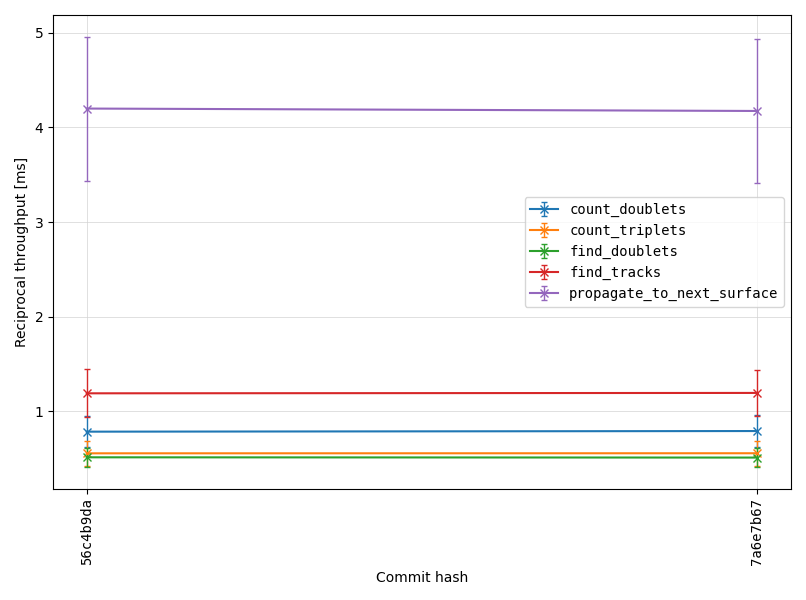Click the 56c4b9da commit hash tick label

(87, 532)
